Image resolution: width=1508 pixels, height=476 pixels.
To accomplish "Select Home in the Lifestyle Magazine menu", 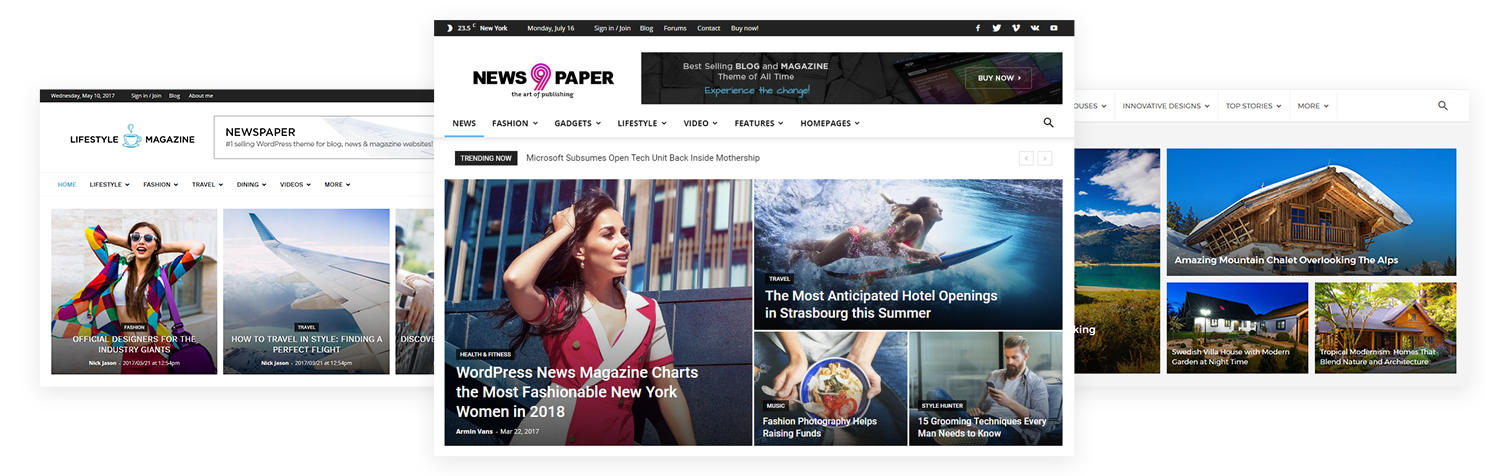I will pos(67,184).
